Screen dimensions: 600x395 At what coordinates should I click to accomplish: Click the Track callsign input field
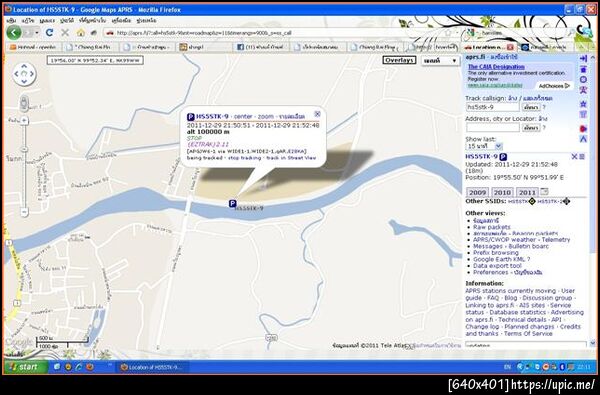(x=493, y=107)
